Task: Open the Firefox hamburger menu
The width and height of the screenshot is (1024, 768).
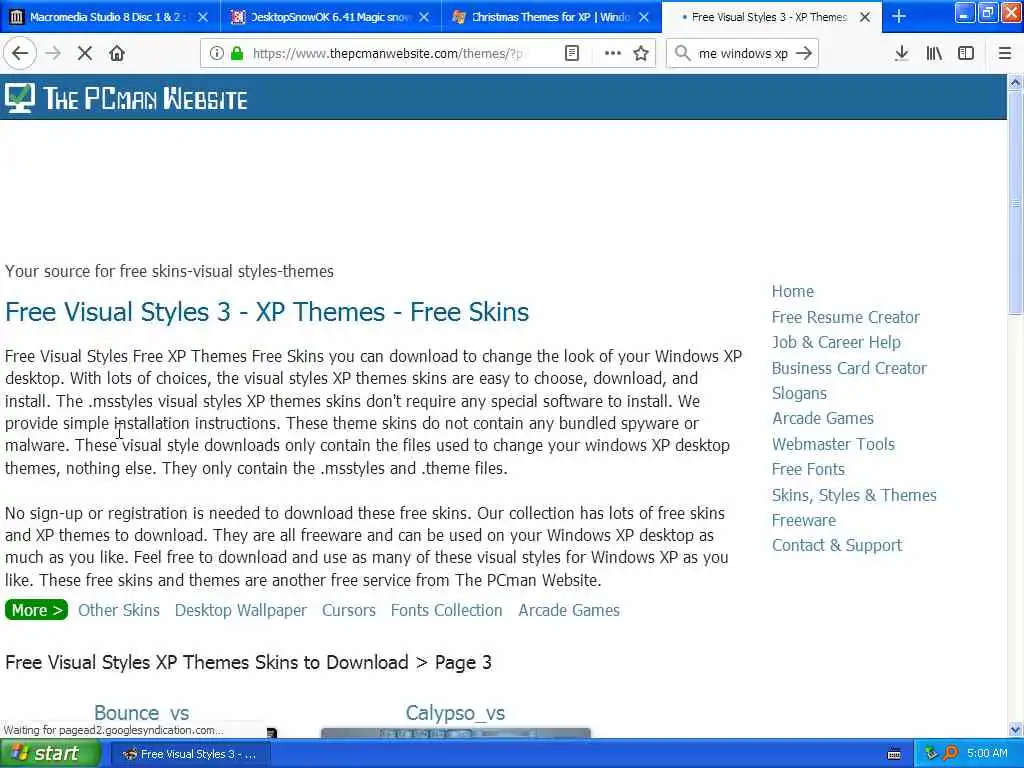Action: [1004, 54]
